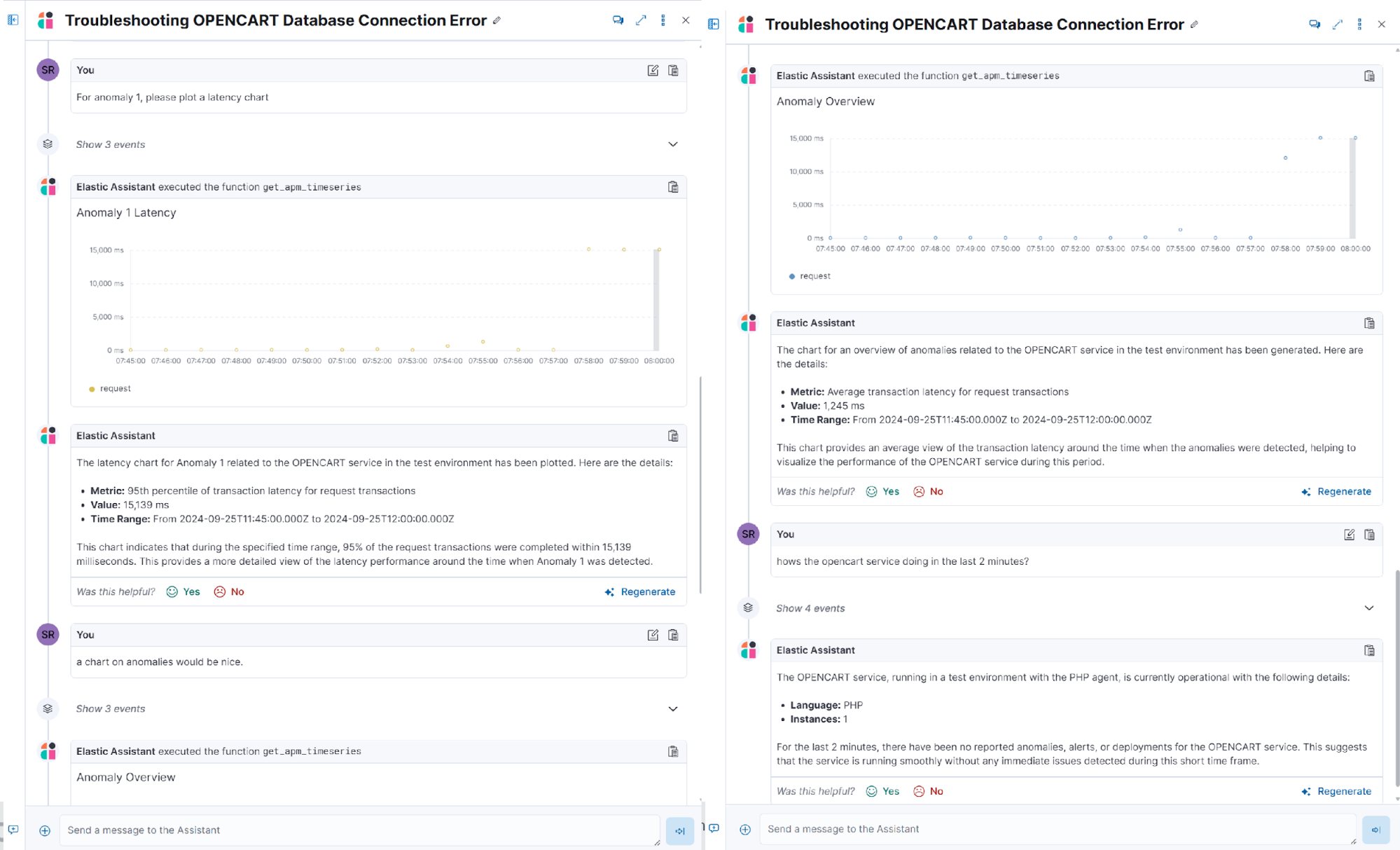Image resolution: width=1400 pixels, height=850 pixels.
Task: Edit the 'hows the opencart service' message
Action: 1350,535
